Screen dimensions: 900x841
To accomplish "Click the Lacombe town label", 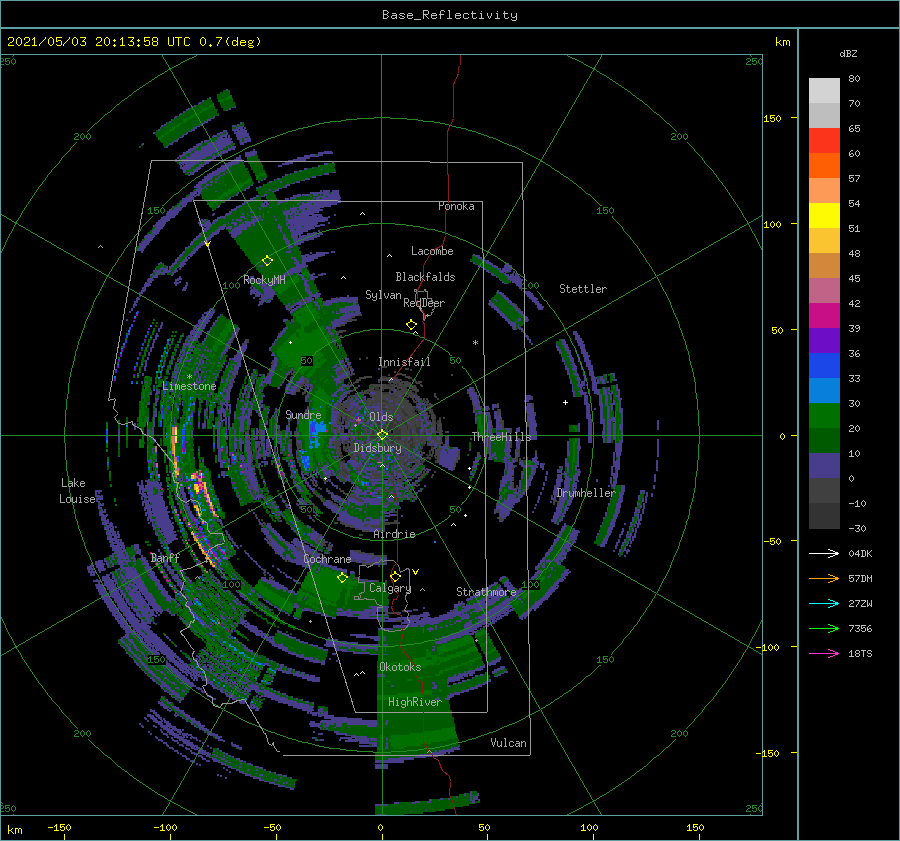I will pyautogui.click(x=432, y=251).
